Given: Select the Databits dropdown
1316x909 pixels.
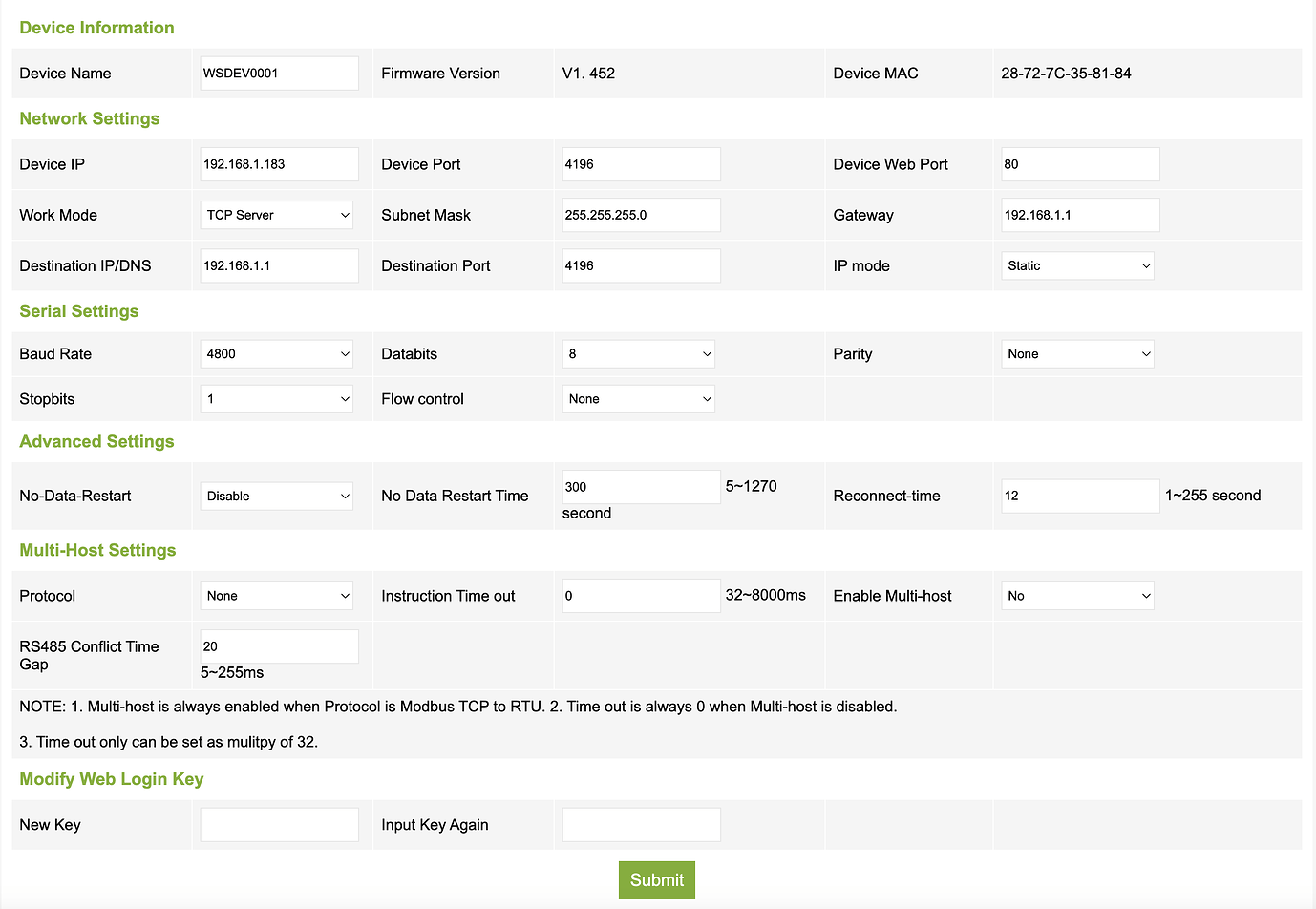Looking at the screenshot, I should (638, 353).
